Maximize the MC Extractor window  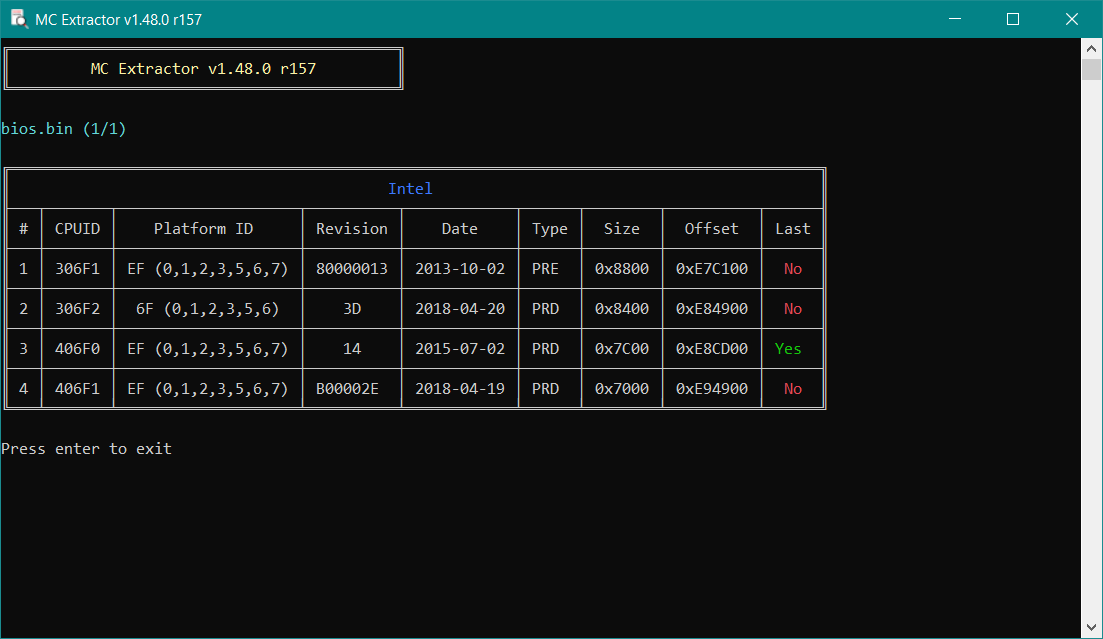click(1013, 19)
